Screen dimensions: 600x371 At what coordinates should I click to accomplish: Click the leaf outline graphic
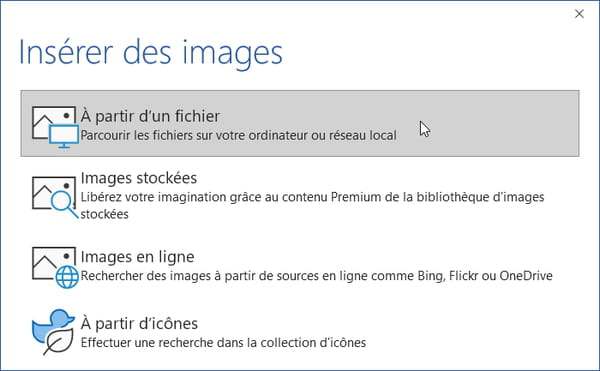[59, 342]
